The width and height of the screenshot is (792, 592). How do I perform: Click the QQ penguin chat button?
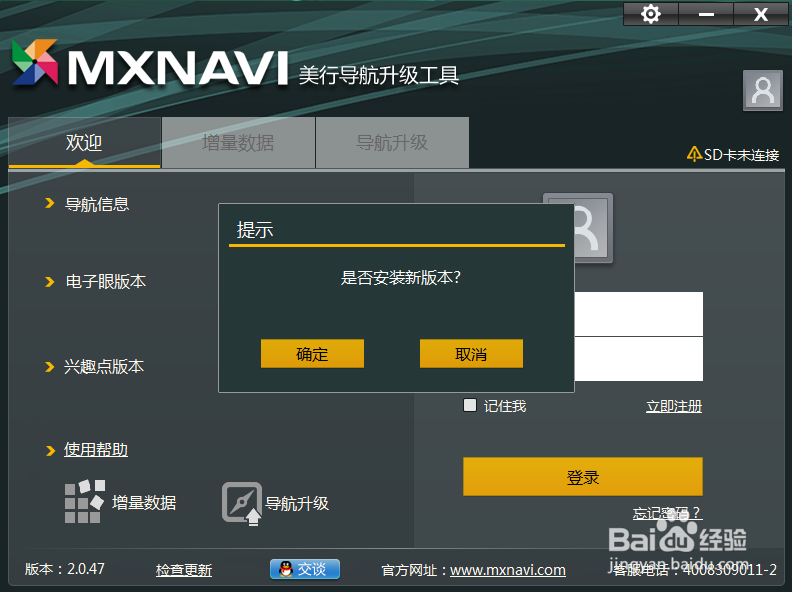click(x=305, y=569)
